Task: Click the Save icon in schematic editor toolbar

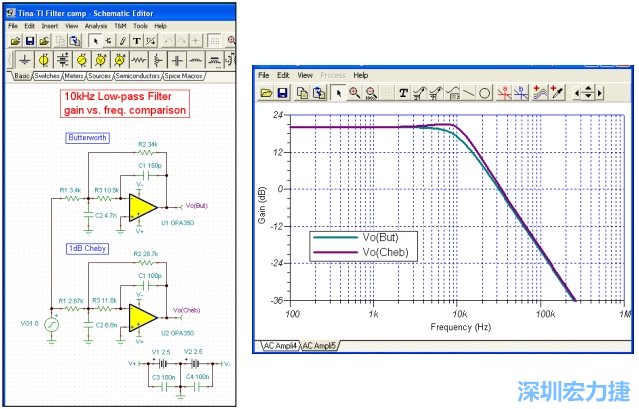Action: click(x=31, y=41)
